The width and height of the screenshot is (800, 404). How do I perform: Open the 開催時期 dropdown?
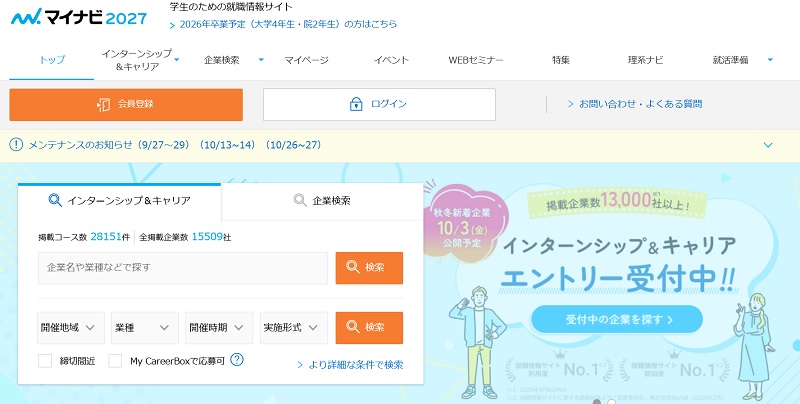219,327
